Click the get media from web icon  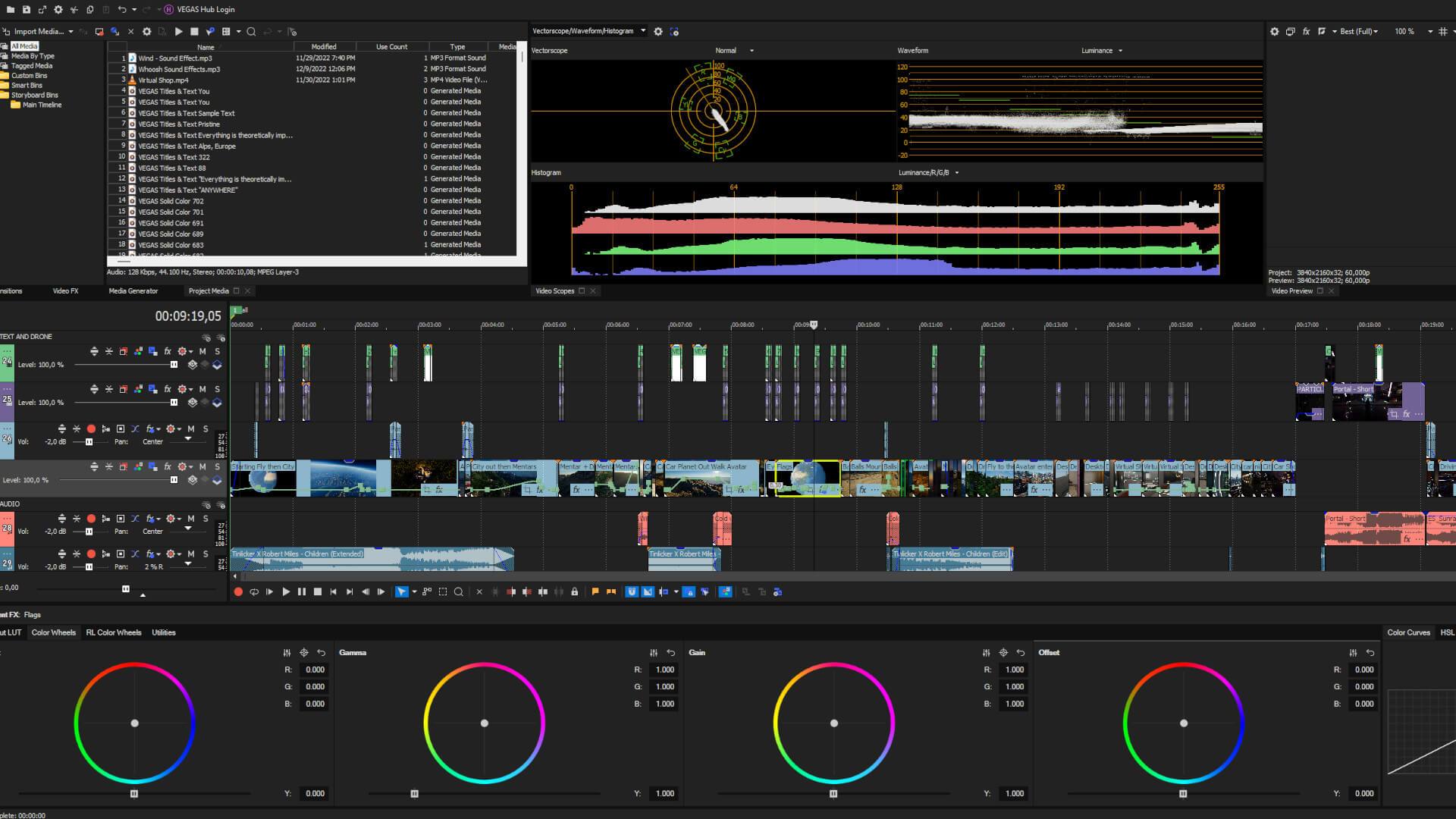coord(115,32)
